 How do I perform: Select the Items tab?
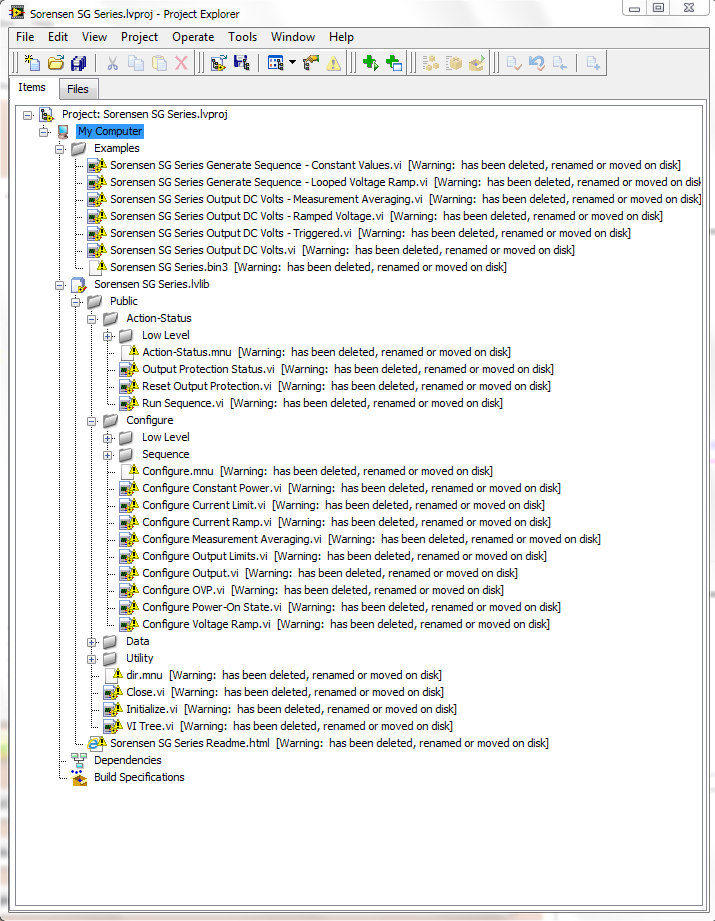click(x=32, y=87)
